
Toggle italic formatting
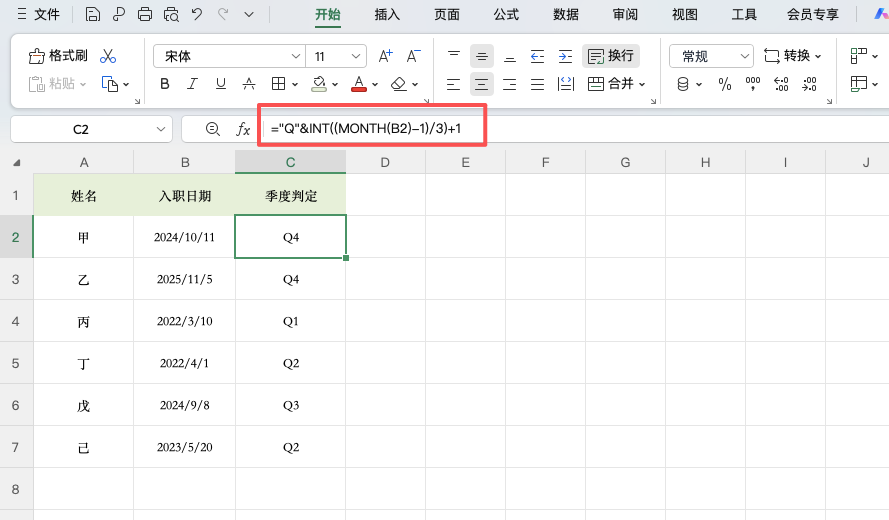[193, 84]
